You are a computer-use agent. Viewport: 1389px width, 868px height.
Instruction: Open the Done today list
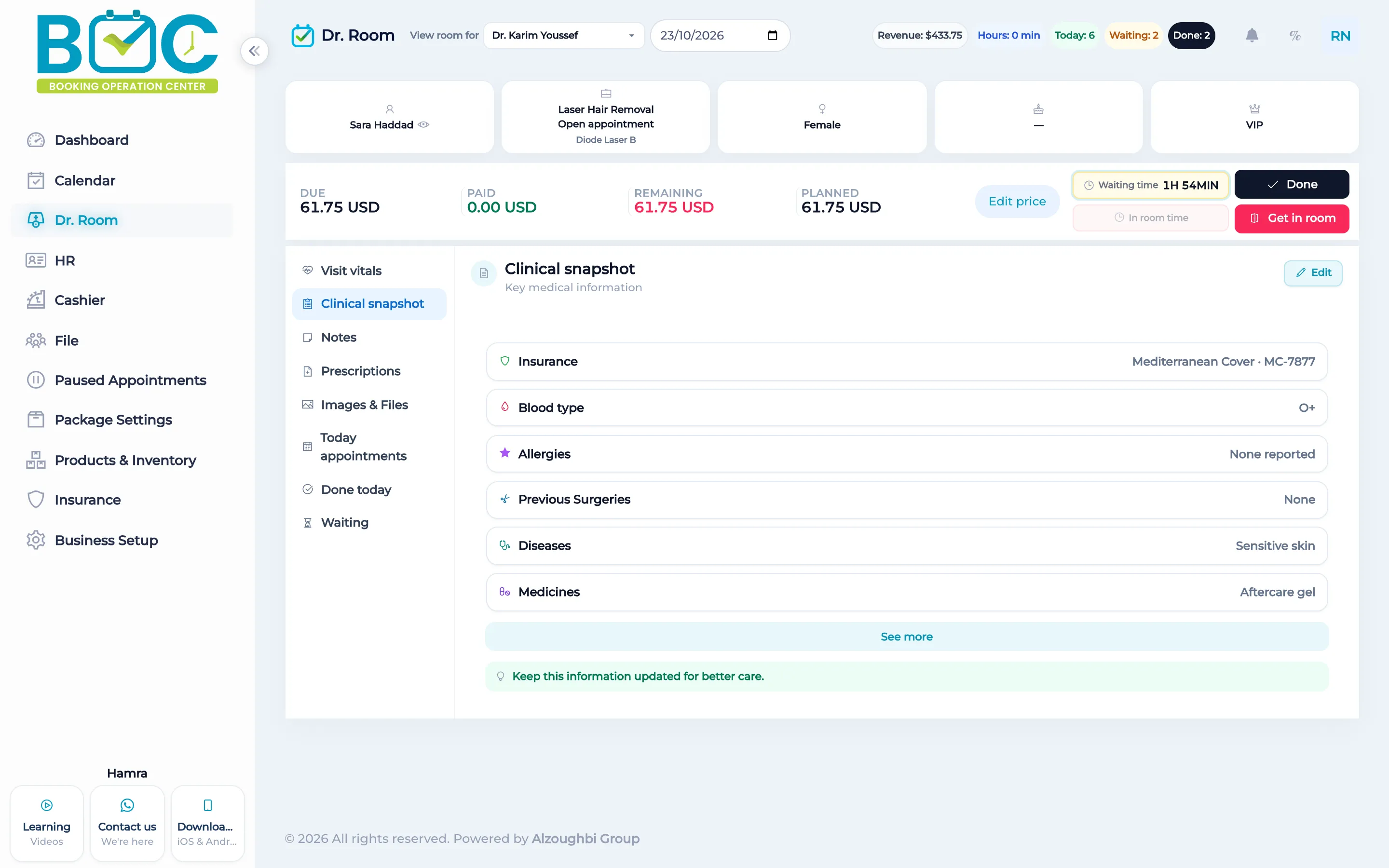[x=369, y=489]
